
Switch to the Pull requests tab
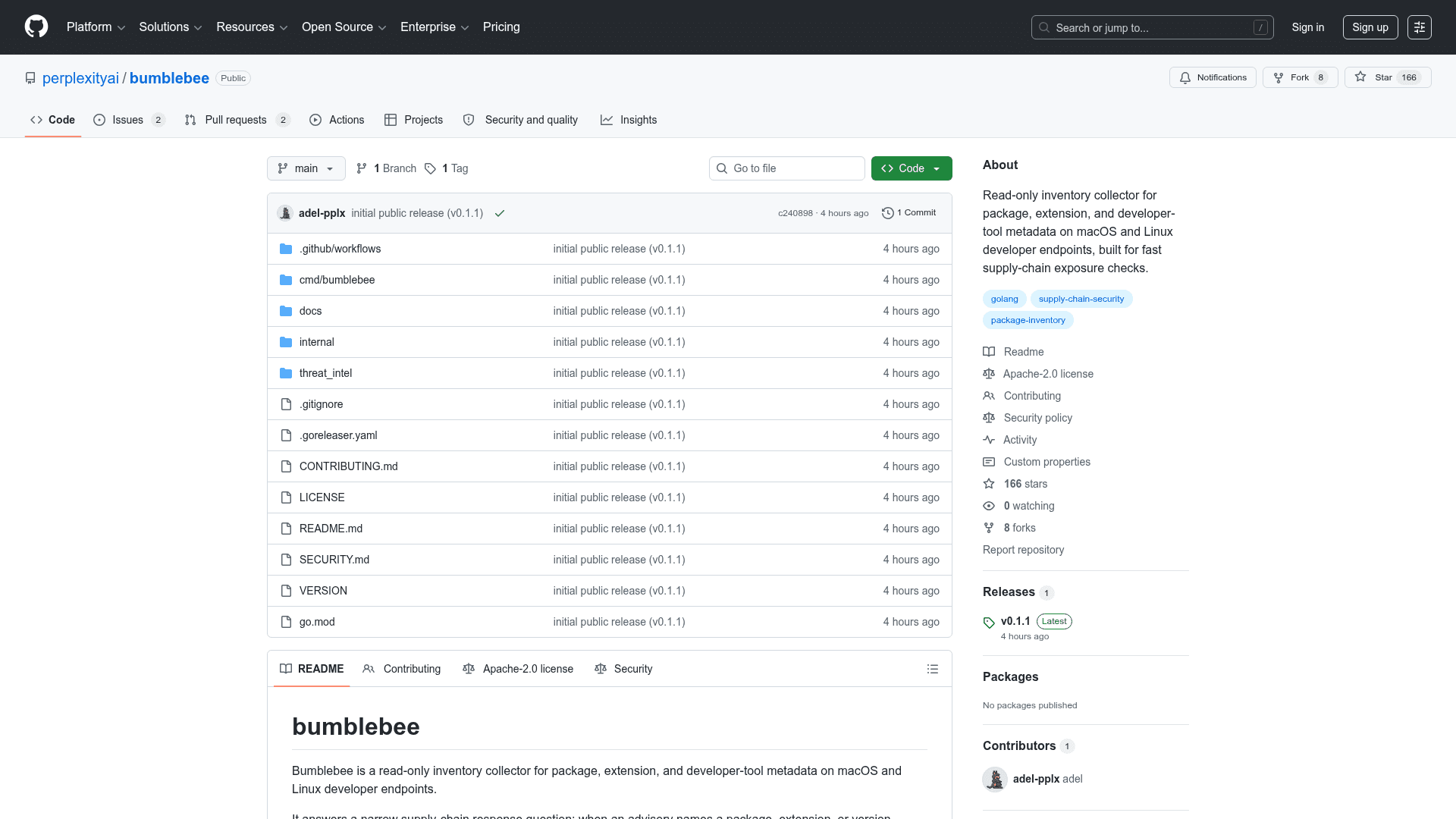237,120
